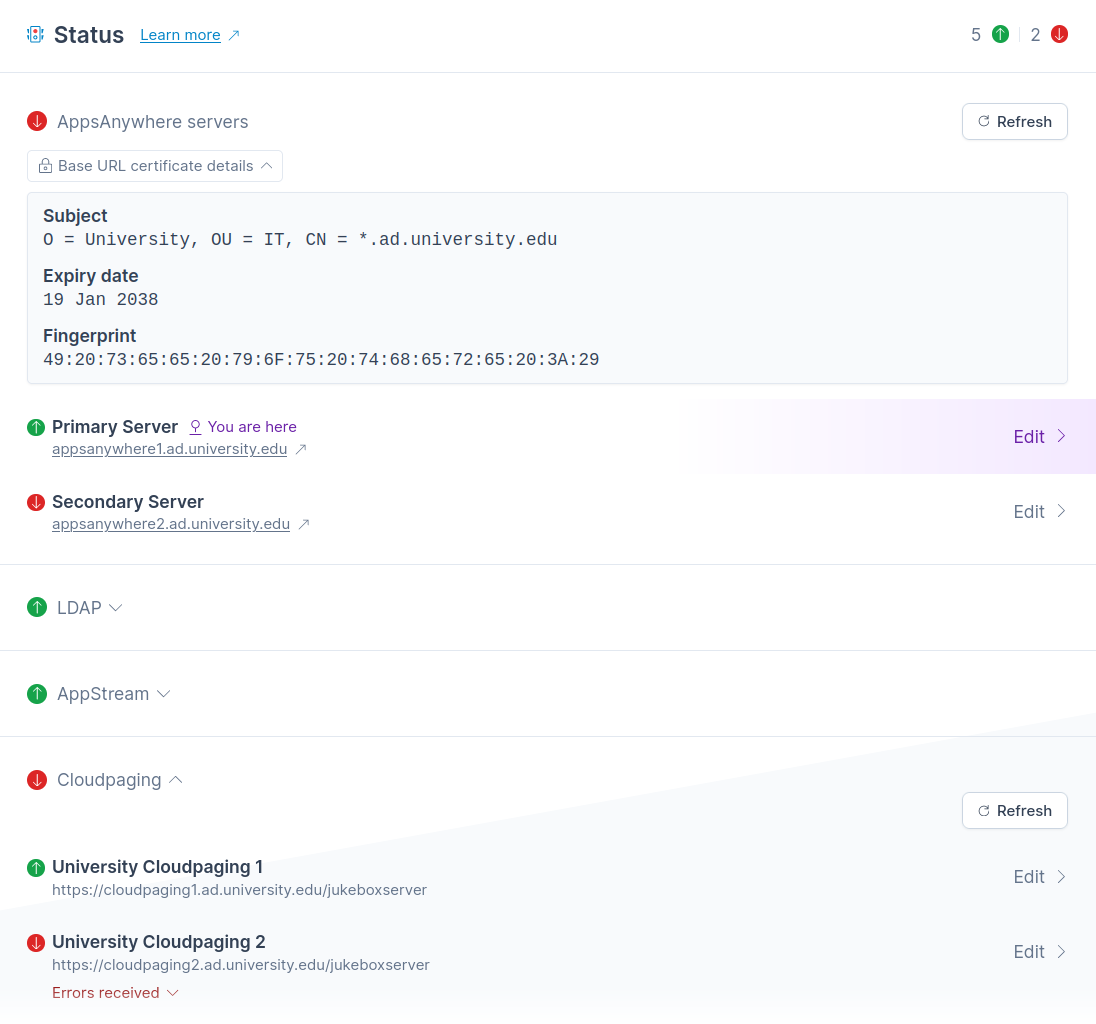Click the "You are here" location pin
Screen dimensions: 1096x1024
[196, 427]
